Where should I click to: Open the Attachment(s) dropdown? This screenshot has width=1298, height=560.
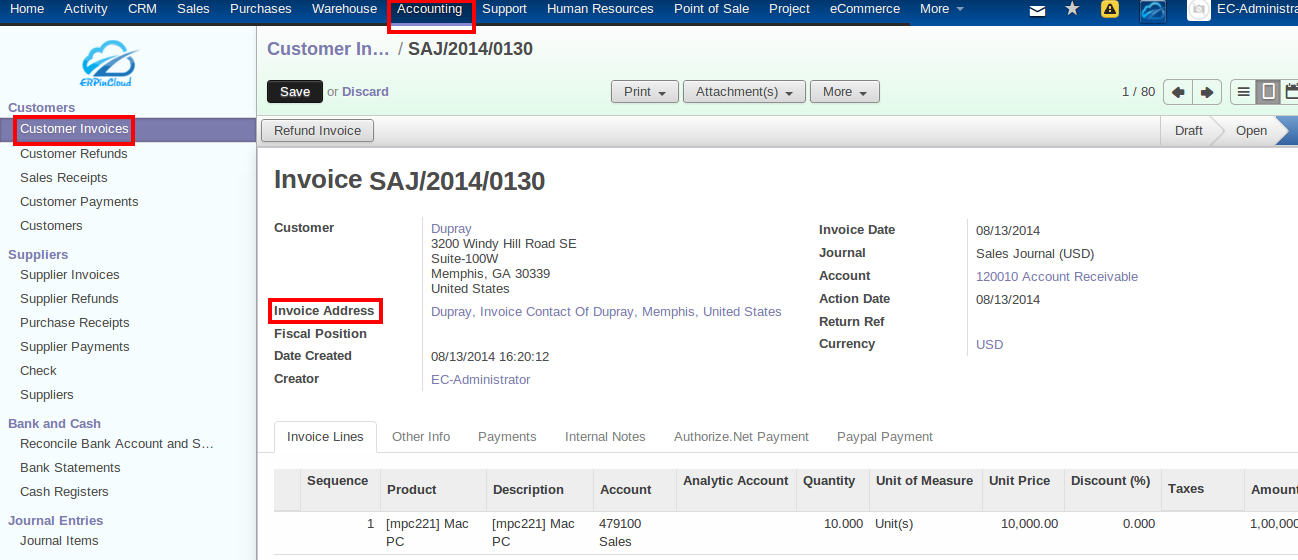[x=744, y=92]
